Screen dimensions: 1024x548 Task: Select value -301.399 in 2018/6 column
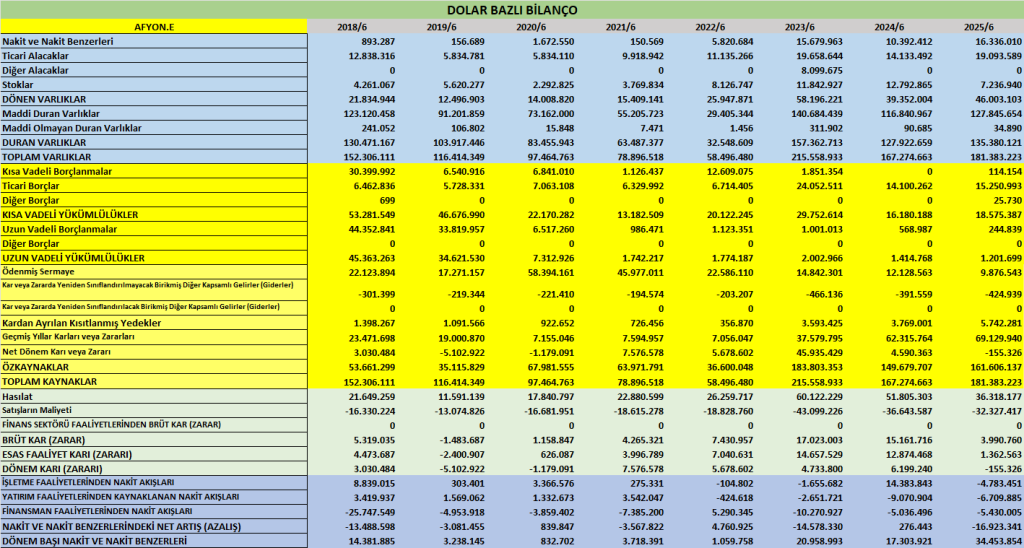coord(377,294)
